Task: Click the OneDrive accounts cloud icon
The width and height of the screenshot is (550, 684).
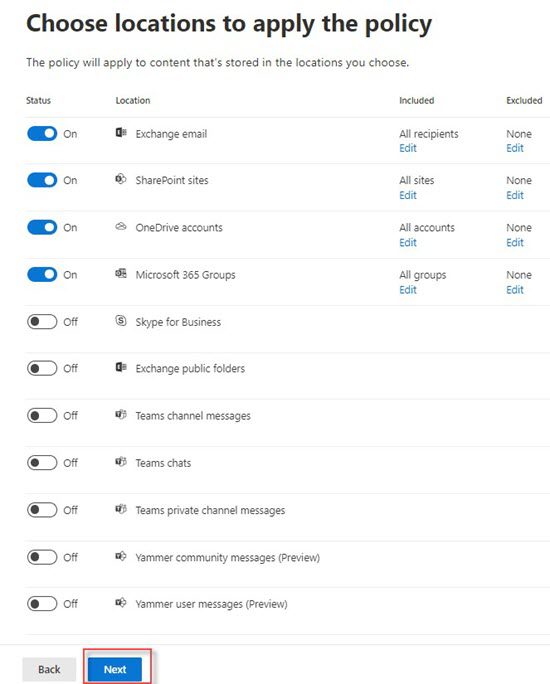Action: point(121,226)
